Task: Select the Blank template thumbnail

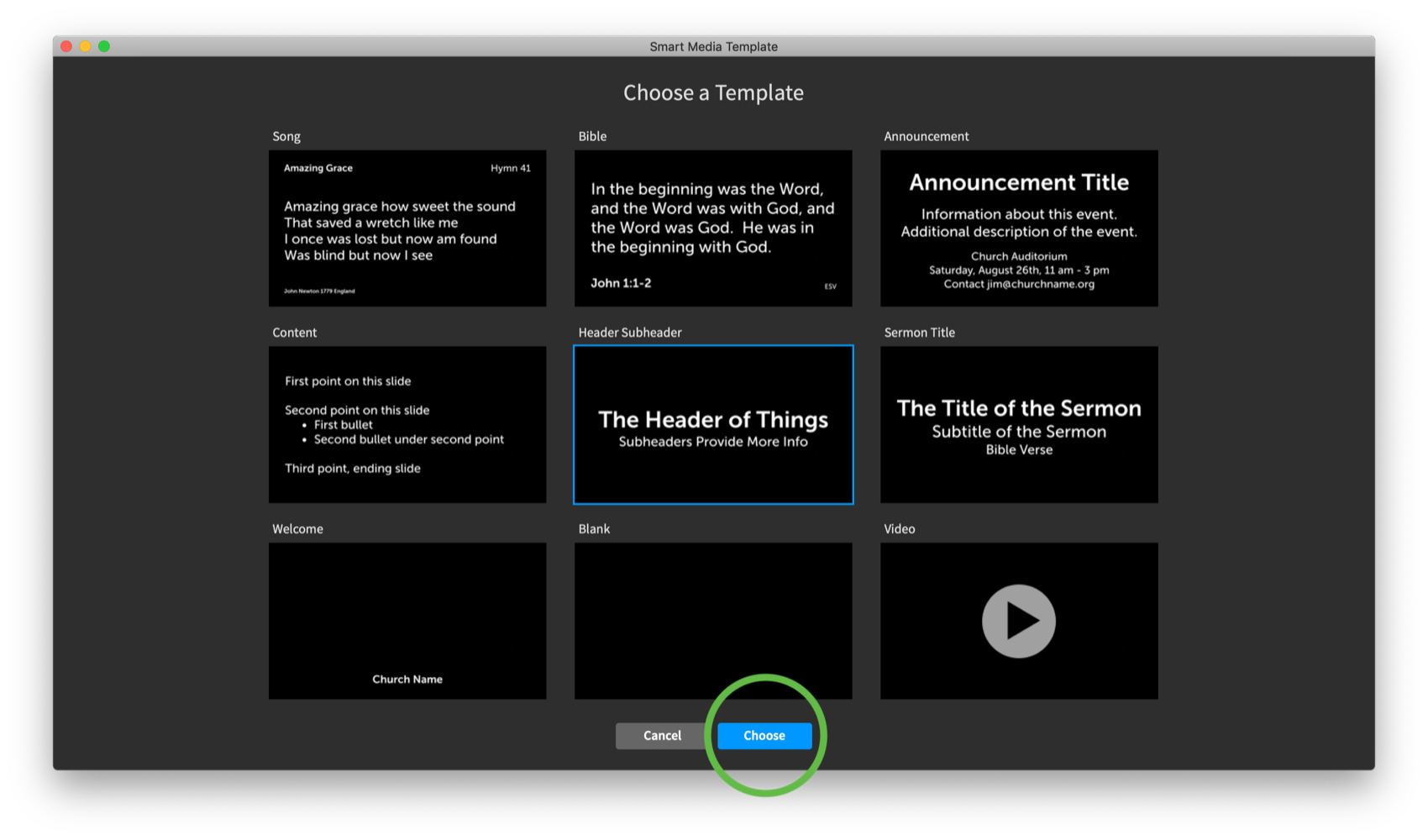Action: [713, 621]
